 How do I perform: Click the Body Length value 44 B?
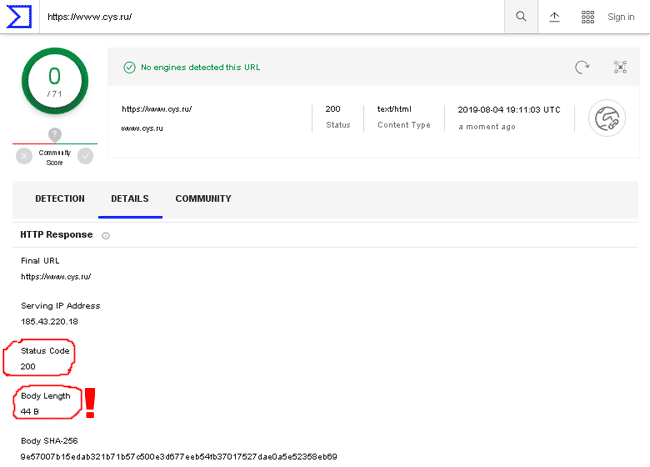click(x=29, y=411)
